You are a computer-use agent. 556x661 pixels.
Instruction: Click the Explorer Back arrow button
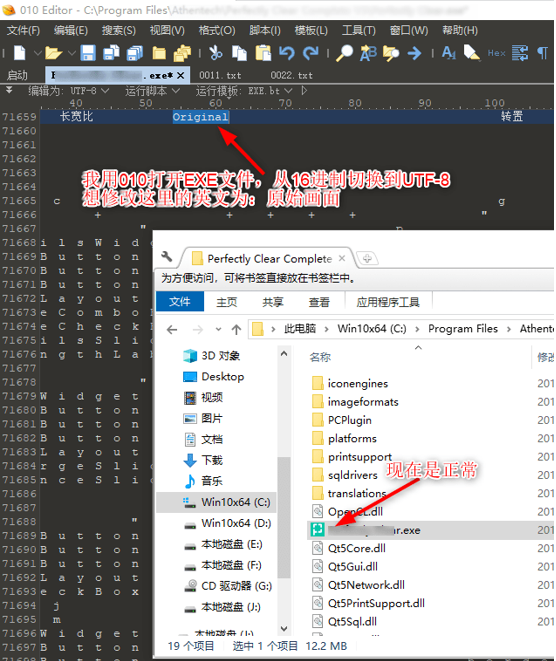tap(172, 329)
